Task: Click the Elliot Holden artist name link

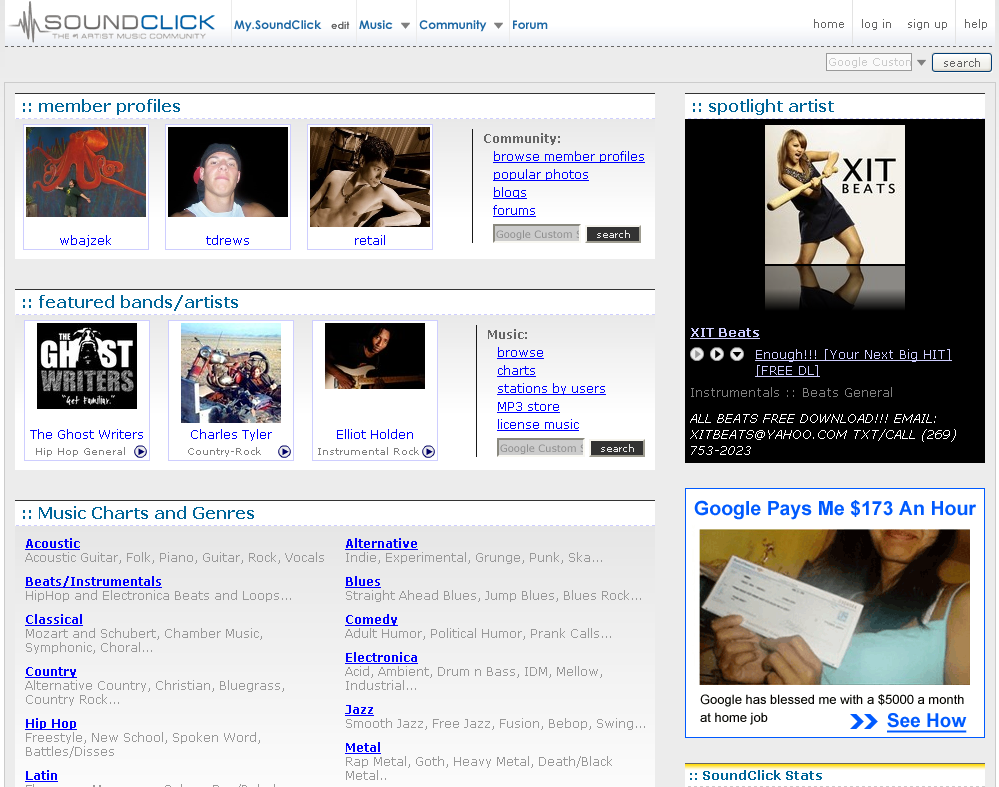Action: 375,434
